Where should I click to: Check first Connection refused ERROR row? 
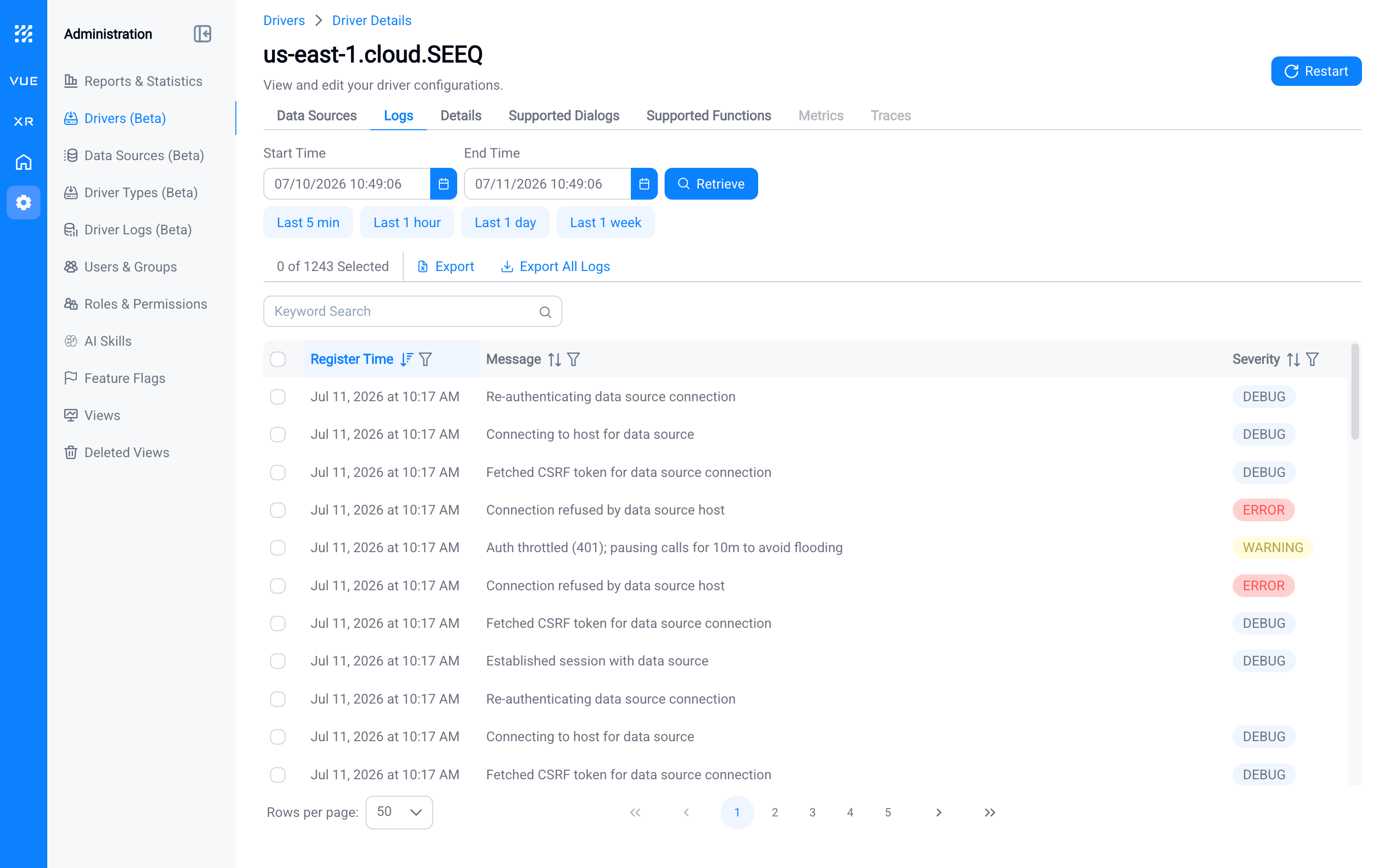[x=278, y=510]
